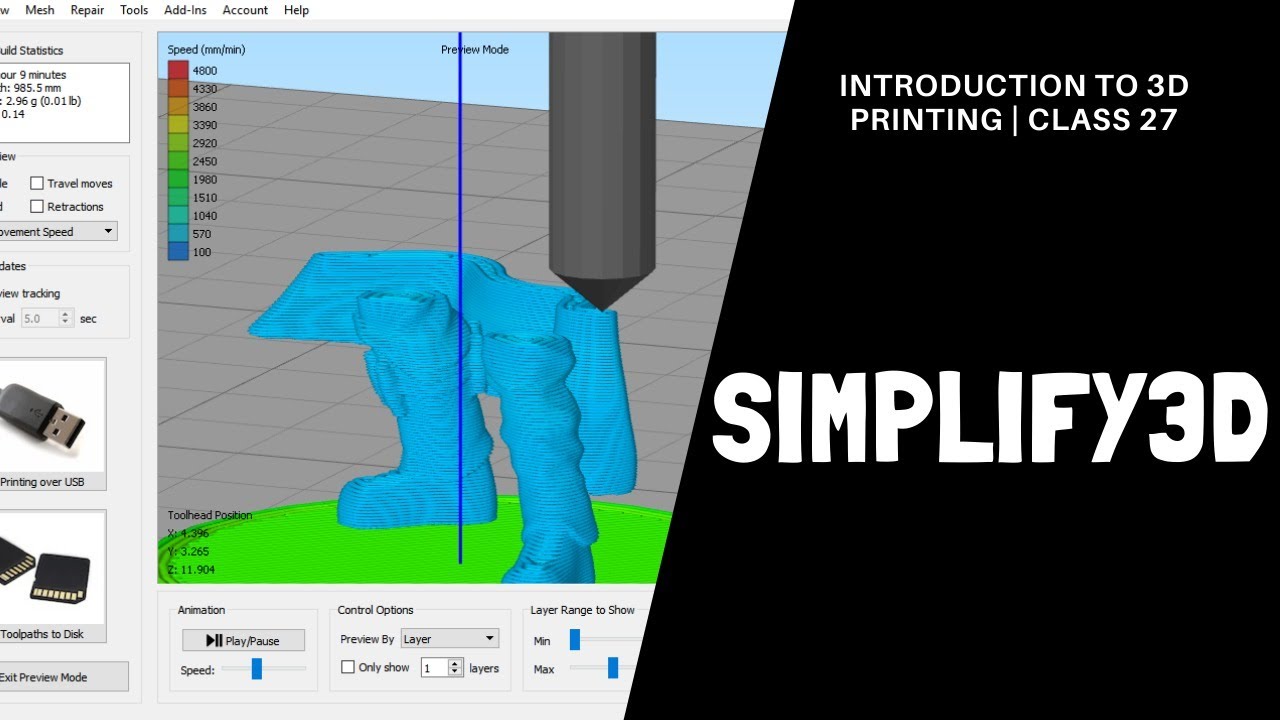Viewport: 1280px width, 720px height.
Task: Enable the Travel moves checkbox
Action: coord(37,183)
